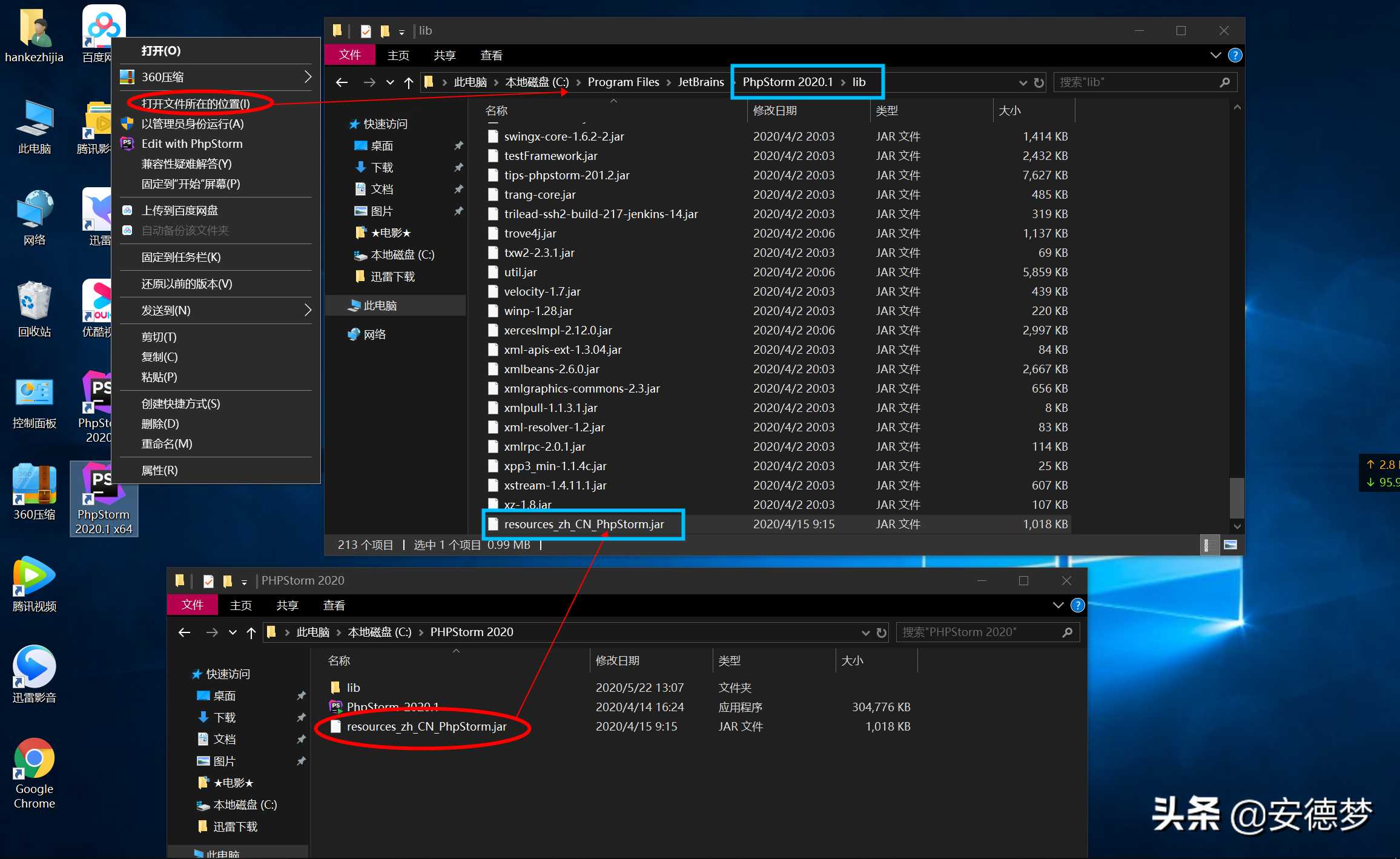Click new folder quick-access icon in PHPStorm 2020 title bar

tap(228, 581)
